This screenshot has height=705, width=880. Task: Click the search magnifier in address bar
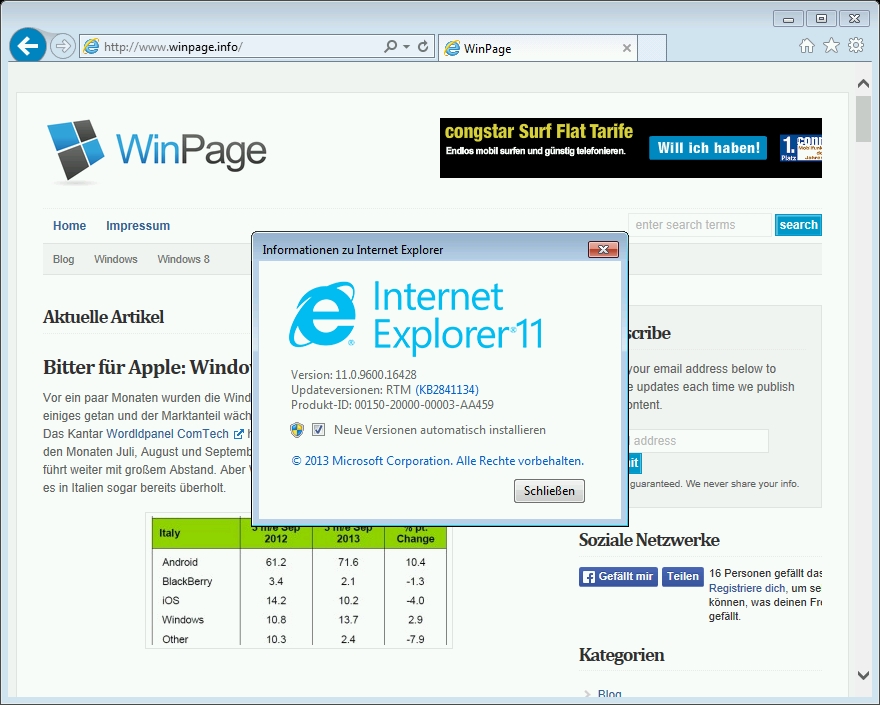point(390,46)
